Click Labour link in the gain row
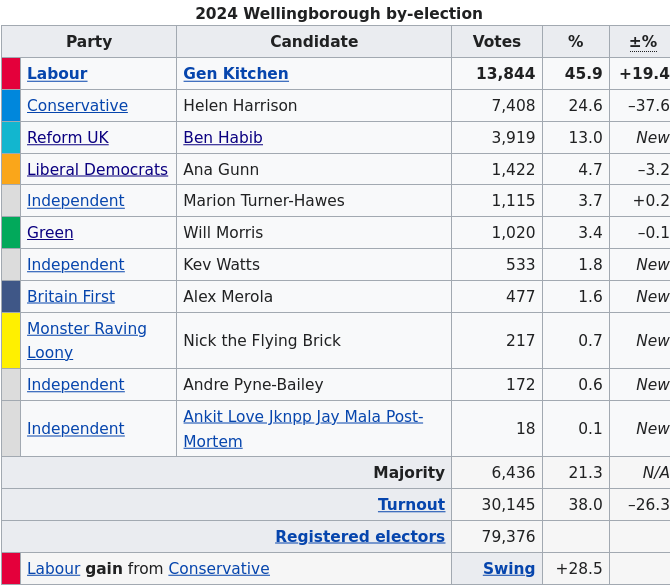Viewport: 670px width, 585px height. click(53, 569)
